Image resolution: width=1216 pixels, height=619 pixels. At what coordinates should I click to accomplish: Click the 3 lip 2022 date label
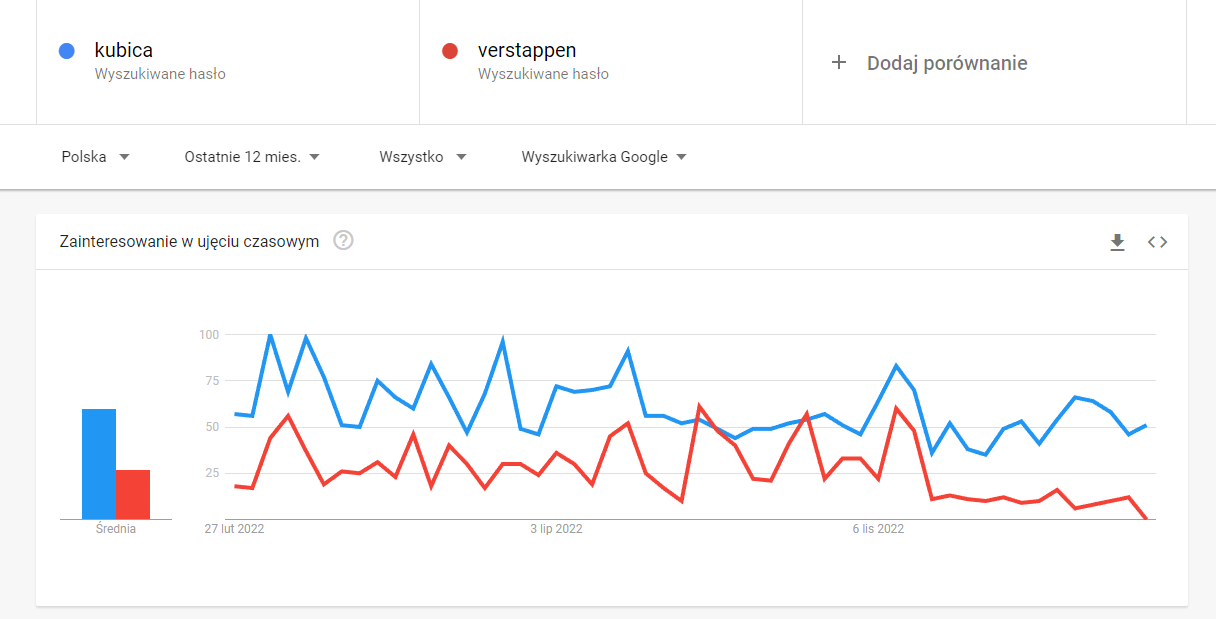(x=556, y=529)
